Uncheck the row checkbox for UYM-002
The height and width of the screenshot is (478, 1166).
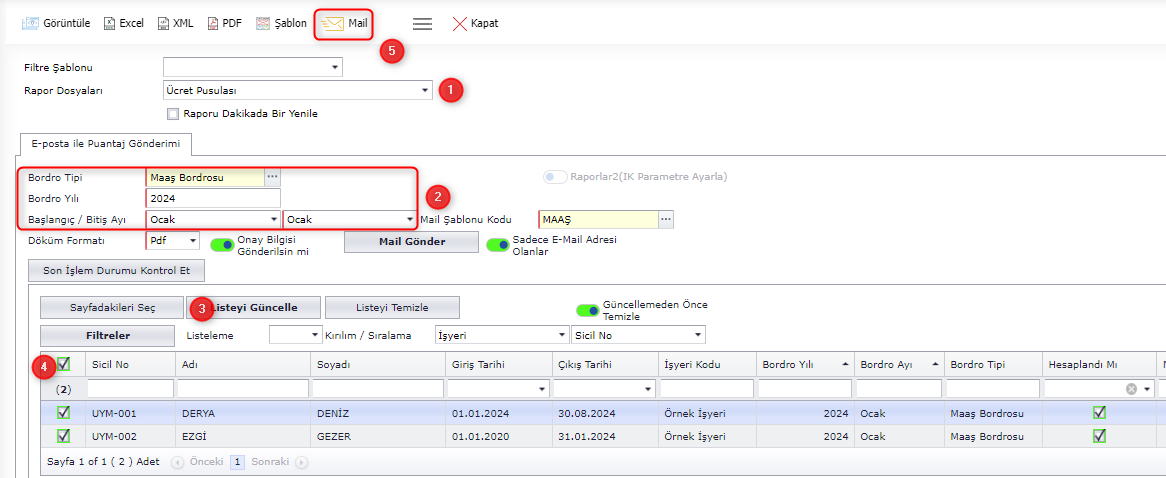(64, 436)
